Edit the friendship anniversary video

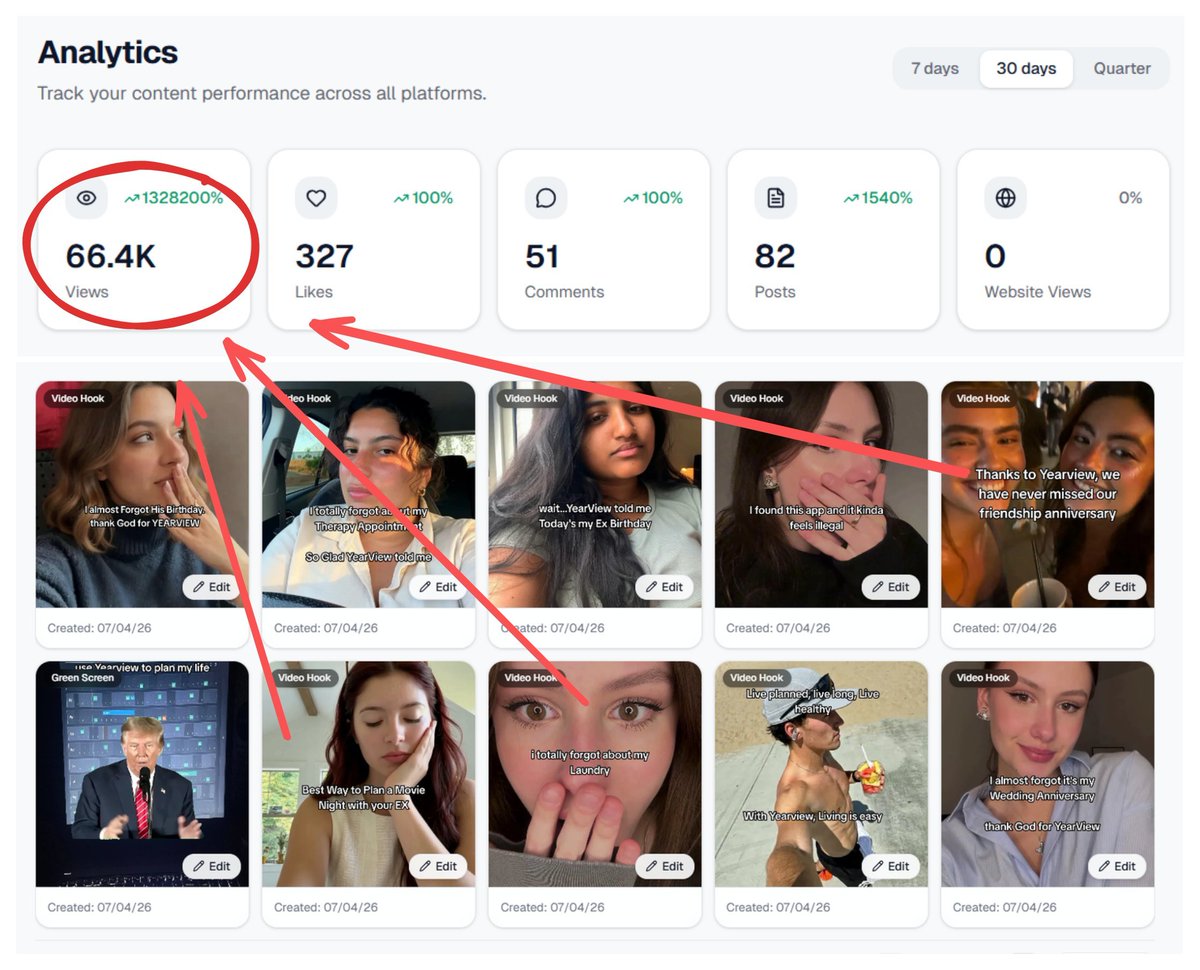1117,587
